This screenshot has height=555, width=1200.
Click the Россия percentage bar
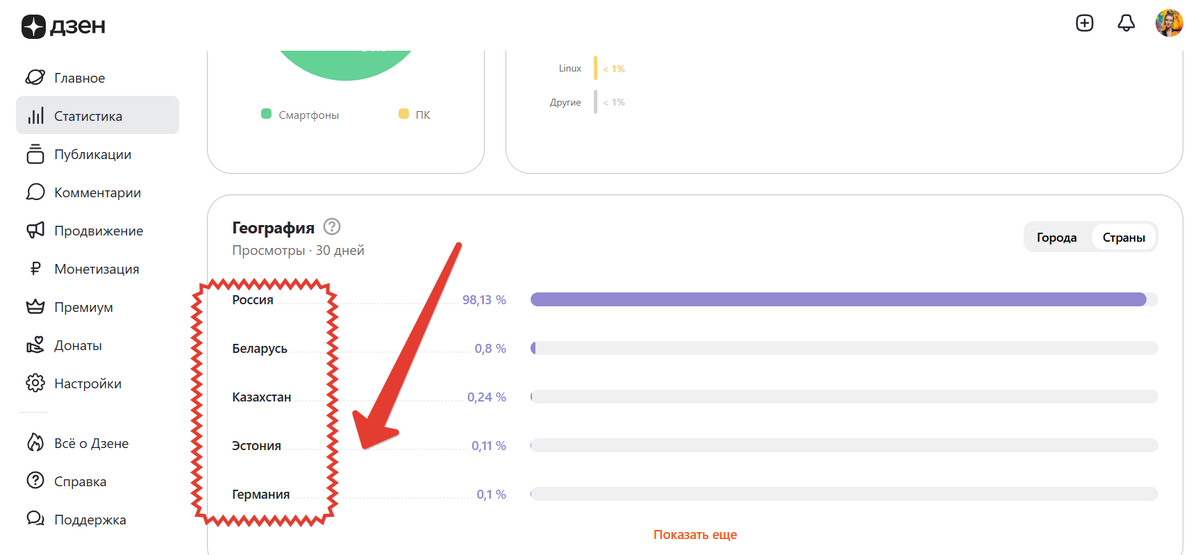tap(838, 299)
